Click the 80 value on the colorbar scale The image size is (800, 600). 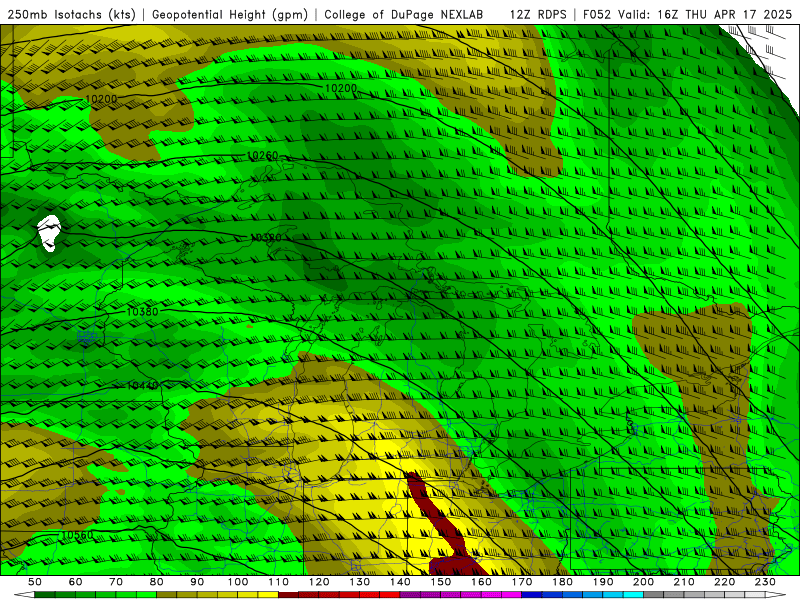point(157,582)
